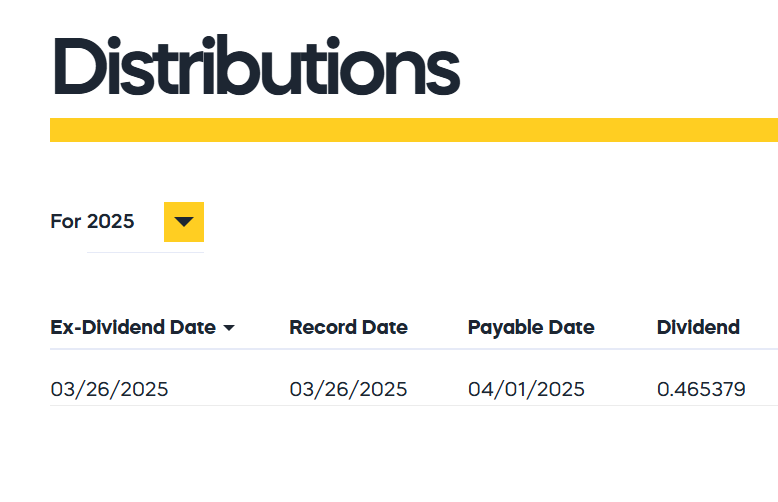Select the ex-dividend date cell 03/26/2025

[x=109, y=389]
